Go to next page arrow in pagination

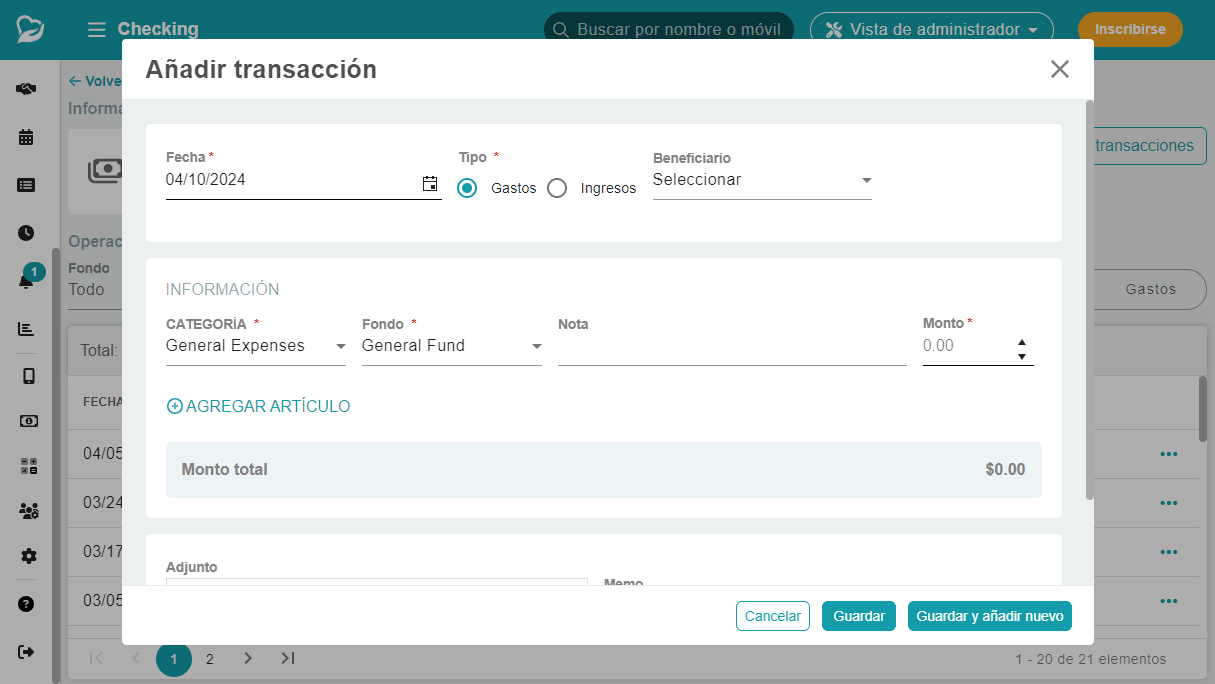click(248, 658)
